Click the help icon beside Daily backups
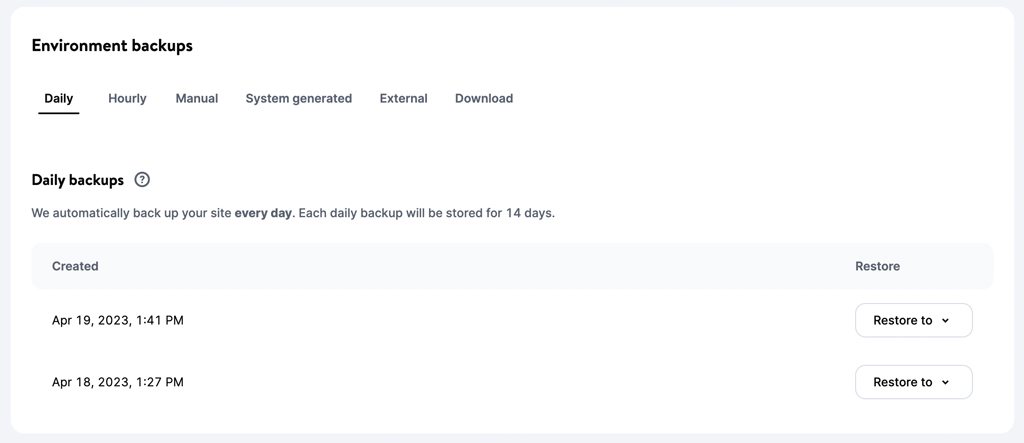Image resolution: width=1024 pixels, height=443 pixels. click(x=142, y=180)
